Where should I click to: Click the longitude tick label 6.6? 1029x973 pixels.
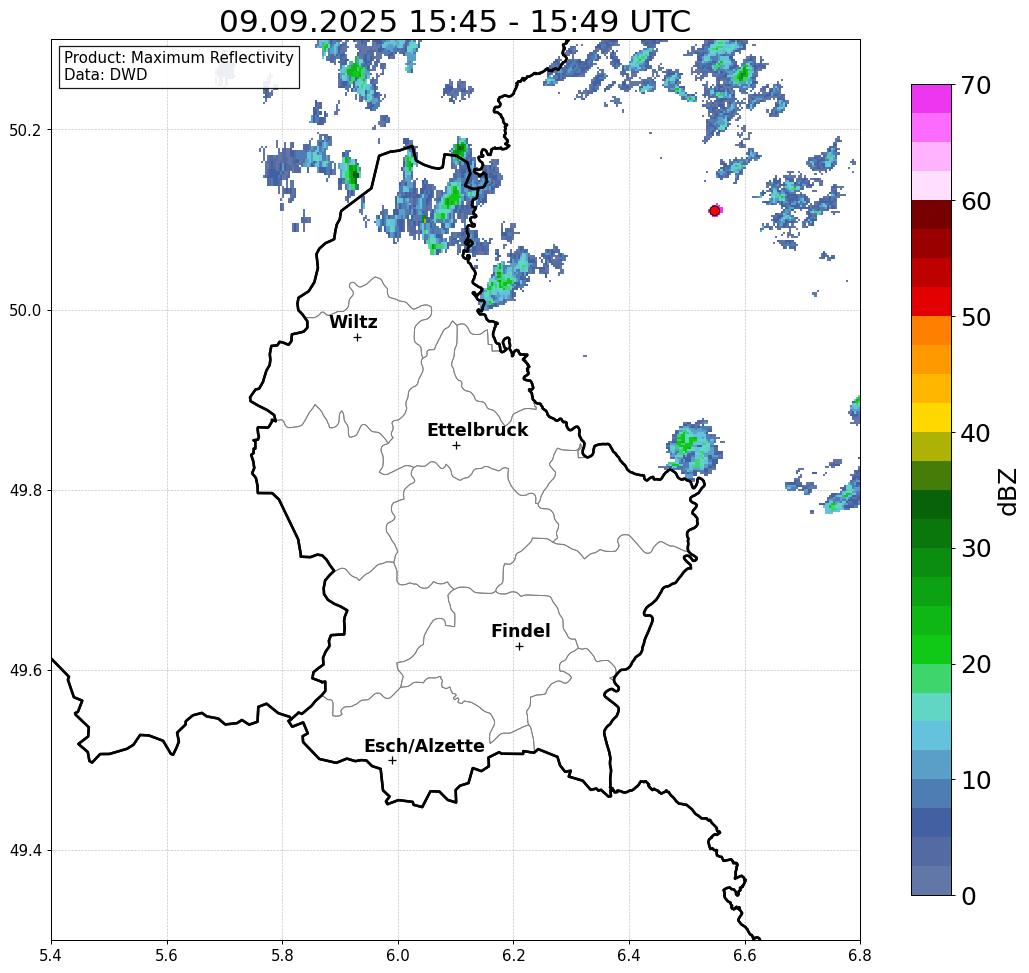point(744,955)
